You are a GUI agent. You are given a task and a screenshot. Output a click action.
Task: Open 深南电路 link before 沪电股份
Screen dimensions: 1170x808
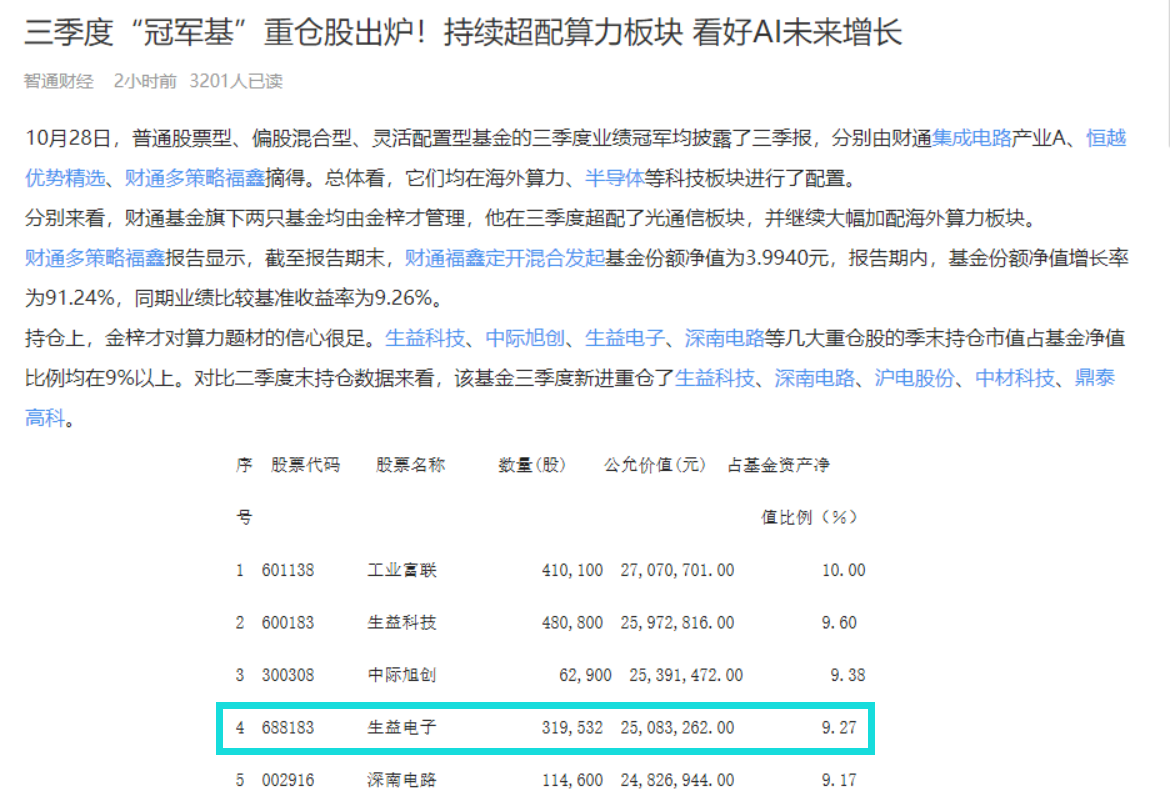tap(815, 378)
